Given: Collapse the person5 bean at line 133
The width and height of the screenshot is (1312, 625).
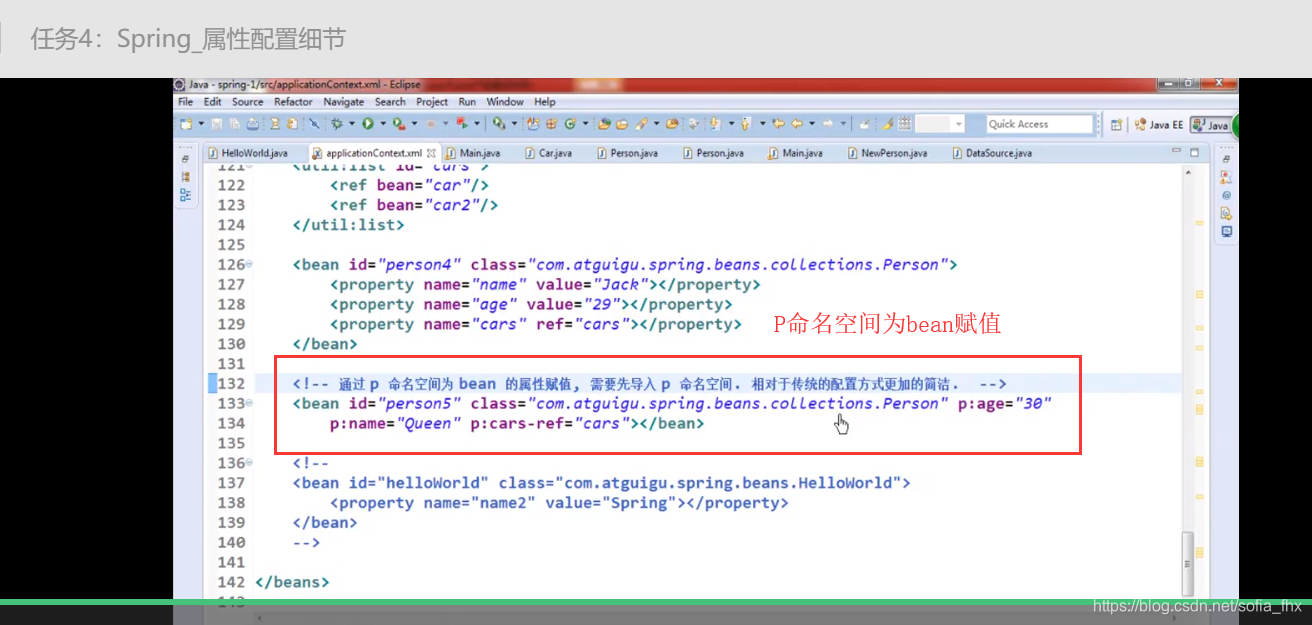Looking at the screenshot, I should 249,403.
